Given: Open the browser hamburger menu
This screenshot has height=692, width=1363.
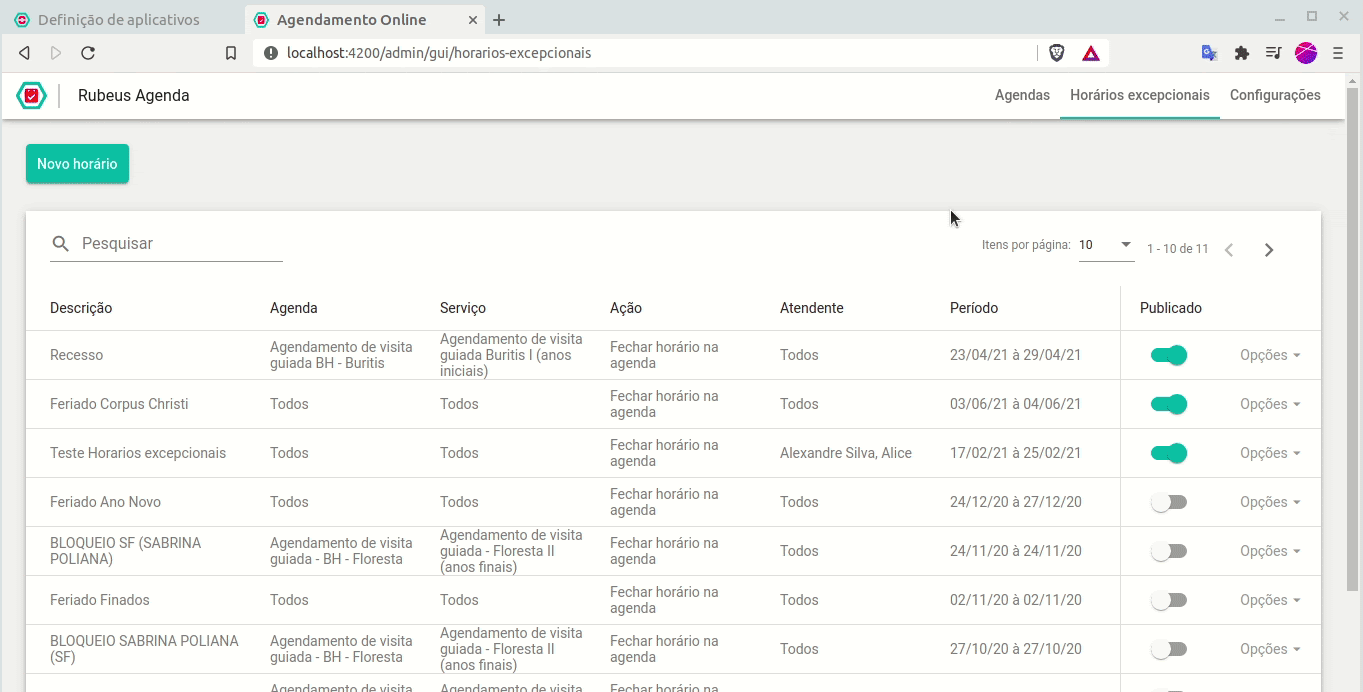Looking at the screenshot, I should (x=1338, y=53).
